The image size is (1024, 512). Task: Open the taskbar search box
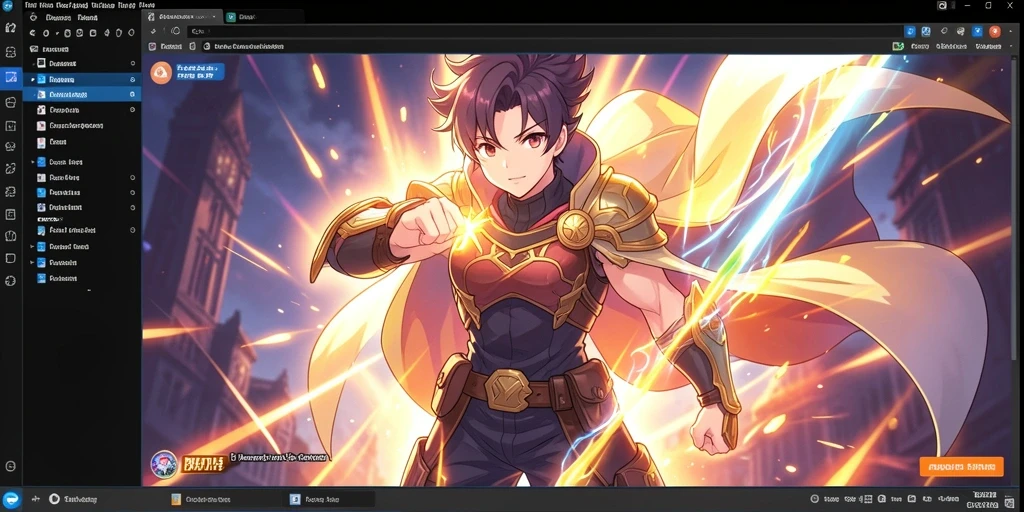(72, 499)
